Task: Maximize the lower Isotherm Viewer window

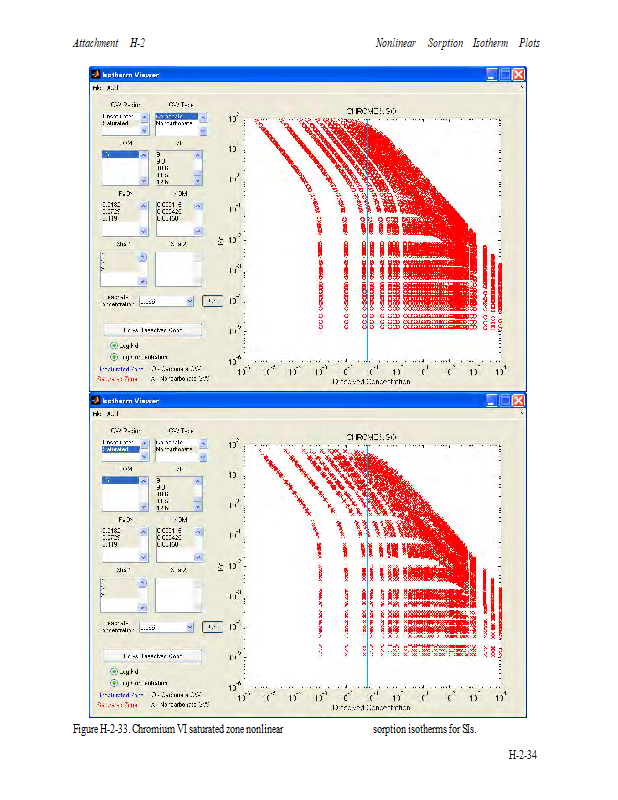Action: pyautogui.click(x=506, y=400)
